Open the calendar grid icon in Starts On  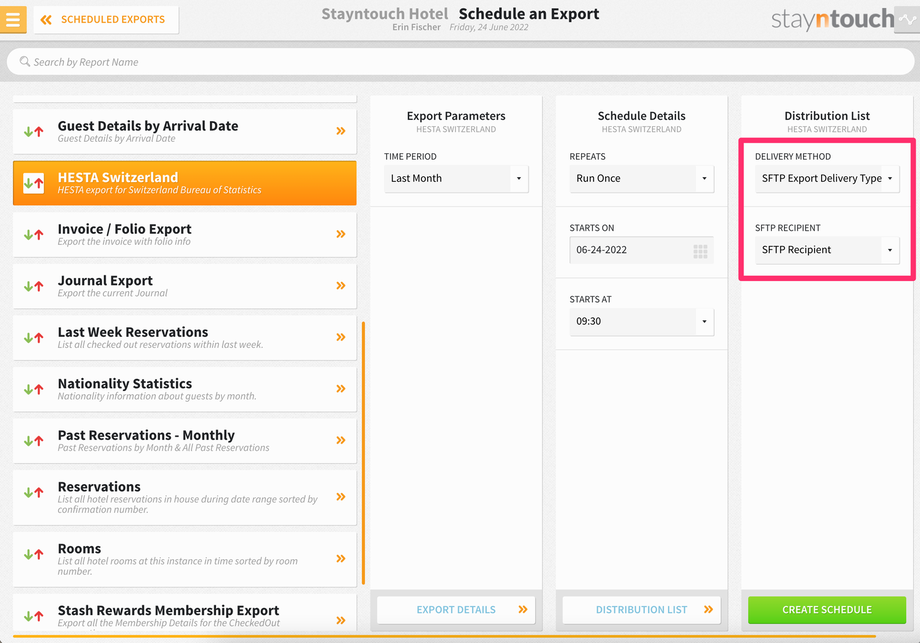(x=700, y=251)
